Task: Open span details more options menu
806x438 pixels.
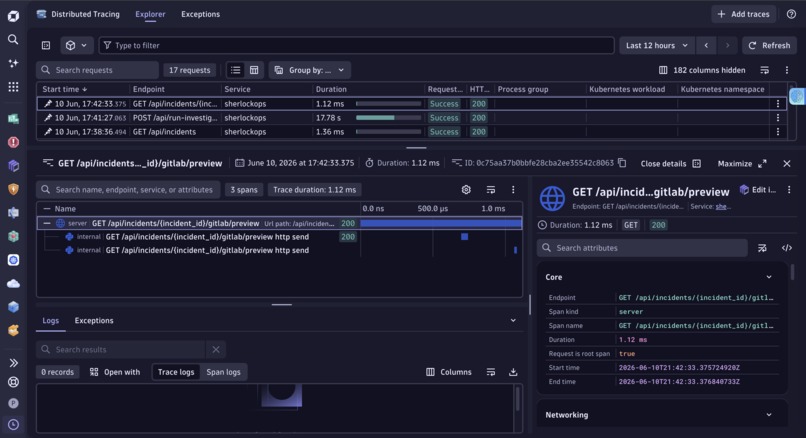Action: tap(789, 190)
